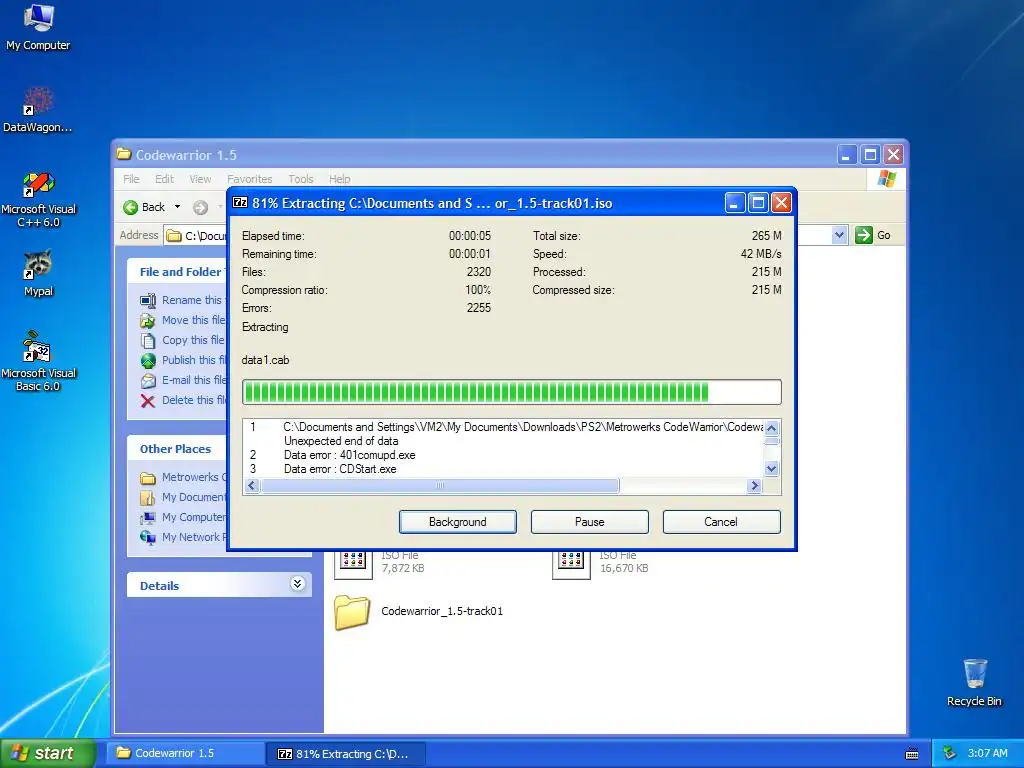Click the Metrowerks folder icon in Other Places

[148, 478]
